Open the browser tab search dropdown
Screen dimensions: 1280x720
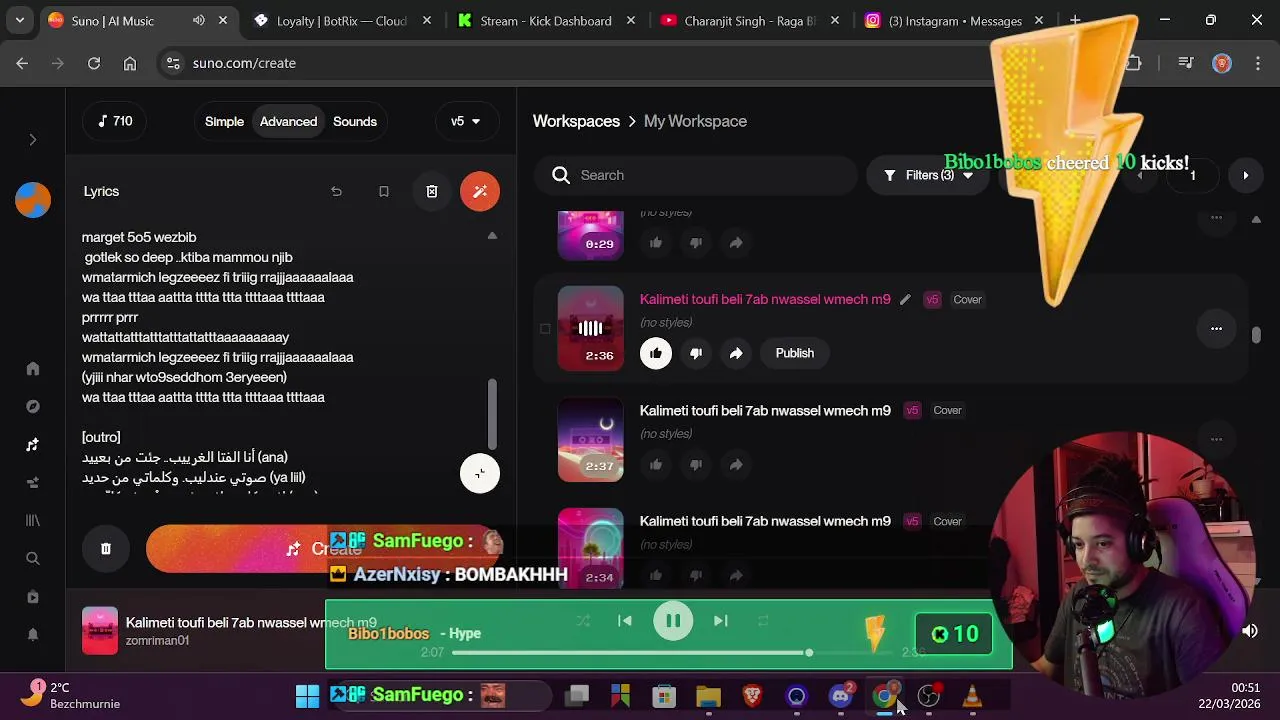tap(20, 20)
